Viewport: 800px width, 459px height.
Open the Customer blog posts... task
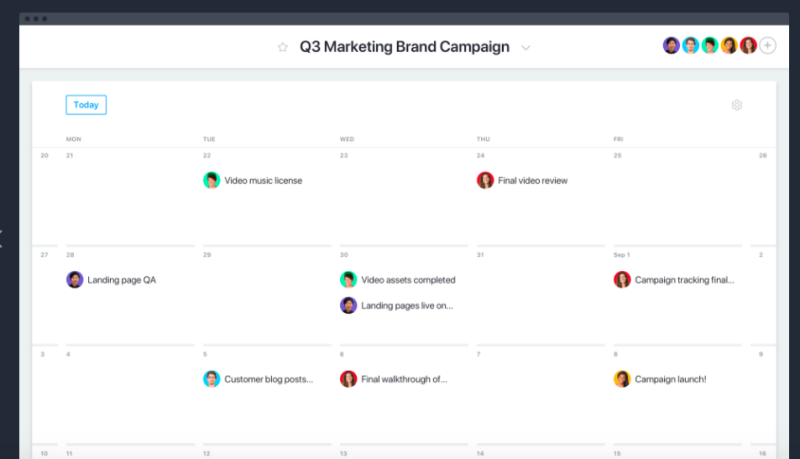(x=269, y=379)
